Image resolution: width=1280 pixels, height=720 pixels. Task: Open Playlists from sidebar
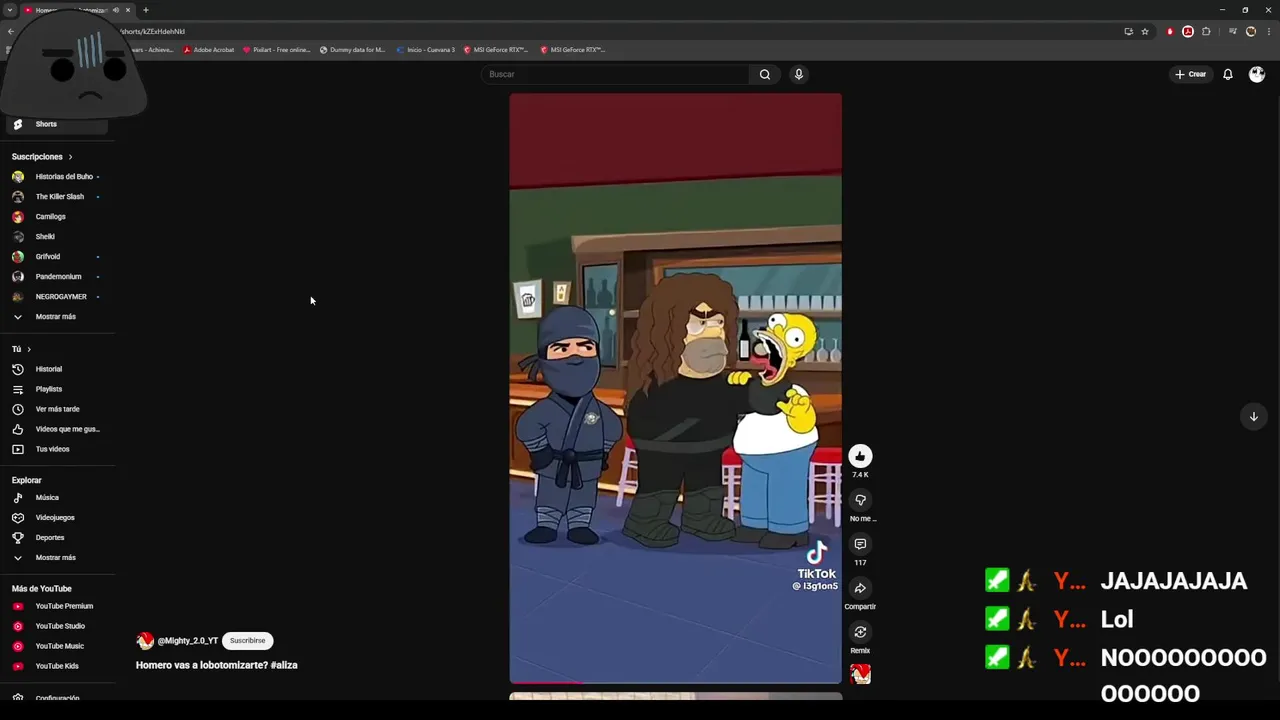(x=57, y=389)
